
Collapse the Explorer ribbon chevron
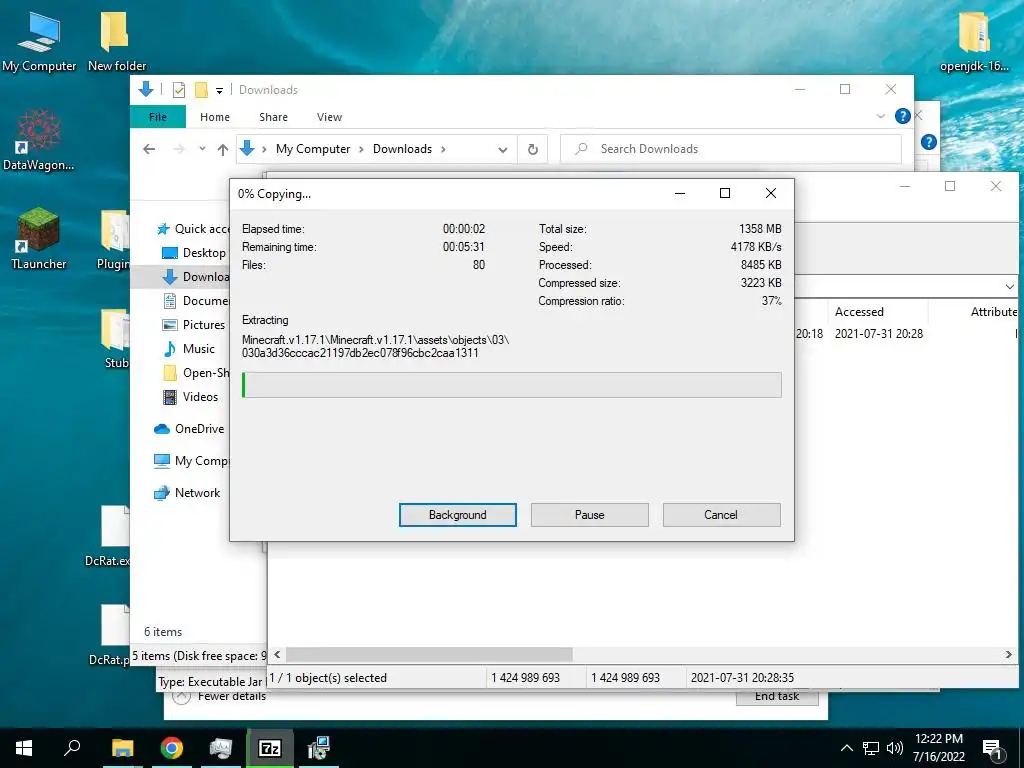tap(880, 116)
